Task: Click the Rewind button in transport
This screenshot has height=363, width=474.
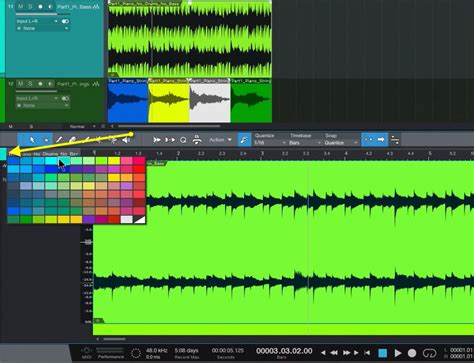Action: click(334, 353)
